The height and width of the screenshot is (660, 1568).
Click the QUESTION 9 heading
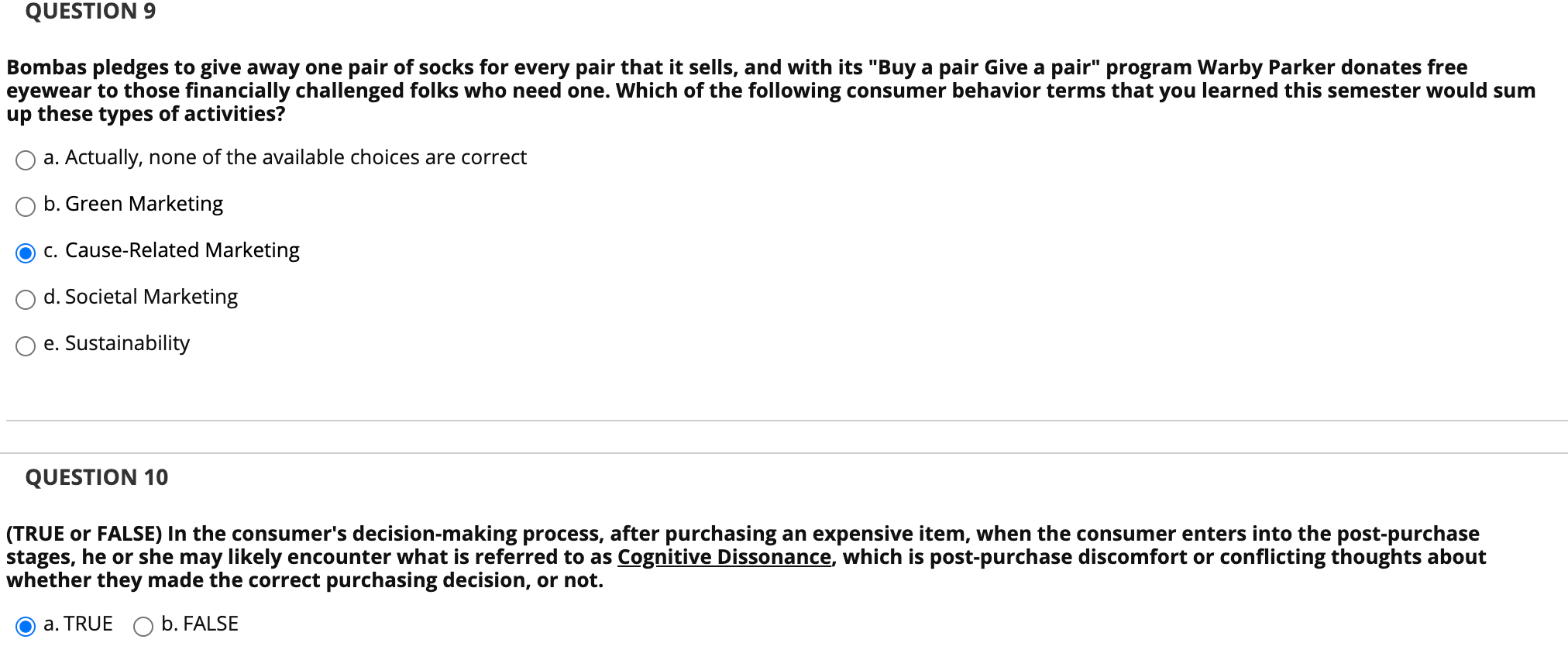click(x=89, y=12)
